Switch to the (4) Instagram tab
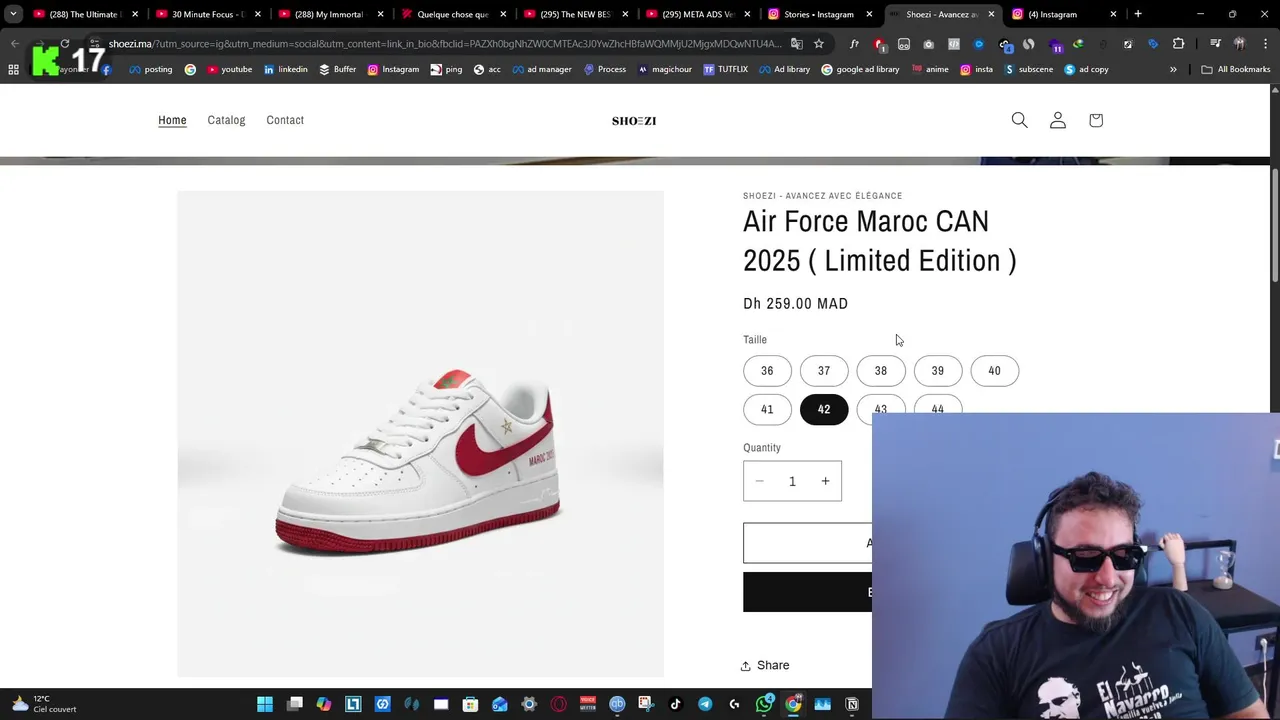Image resolution: width=1280 pixels, height=720 pixels. [x=1063, y=14]
